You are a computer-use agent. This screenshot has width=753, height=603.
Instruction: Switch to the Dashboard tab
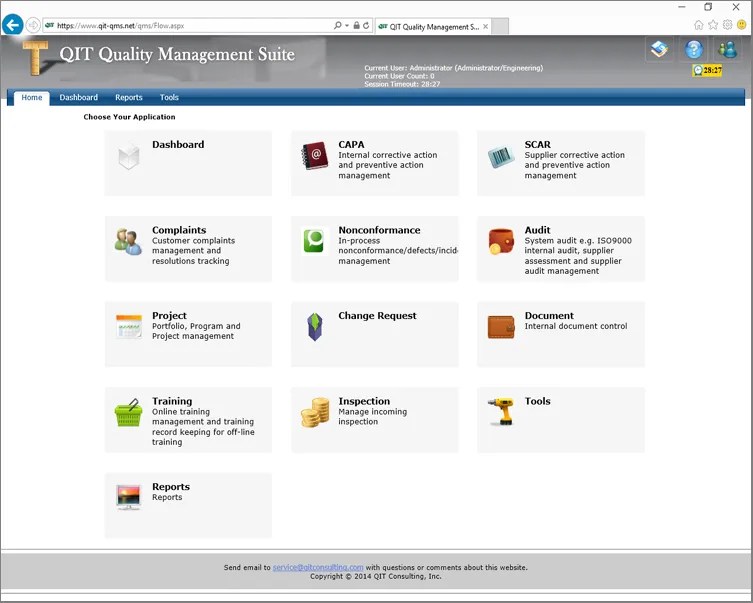click(78, 97)
